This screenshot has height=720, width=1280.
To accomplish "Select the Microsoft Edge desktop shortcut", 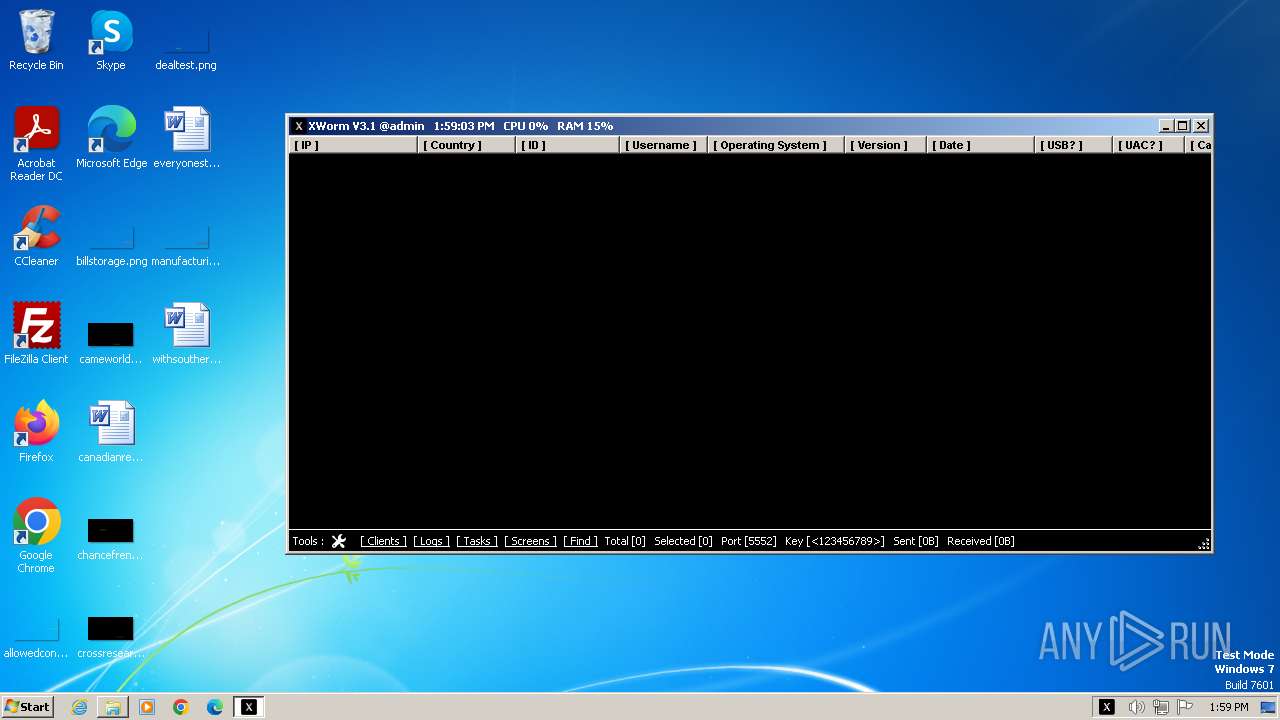I will tap(111, 138).
